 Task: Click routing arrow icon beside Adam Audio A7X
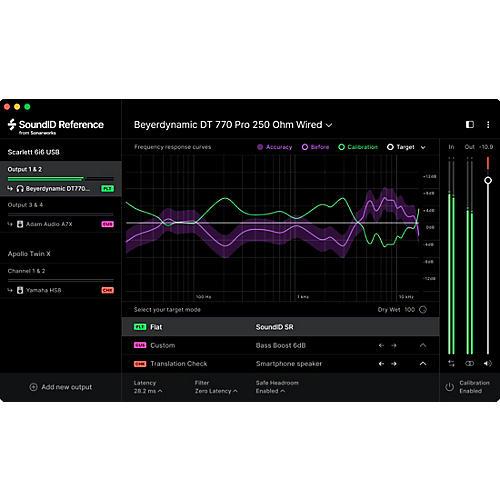tap(10, 224)
